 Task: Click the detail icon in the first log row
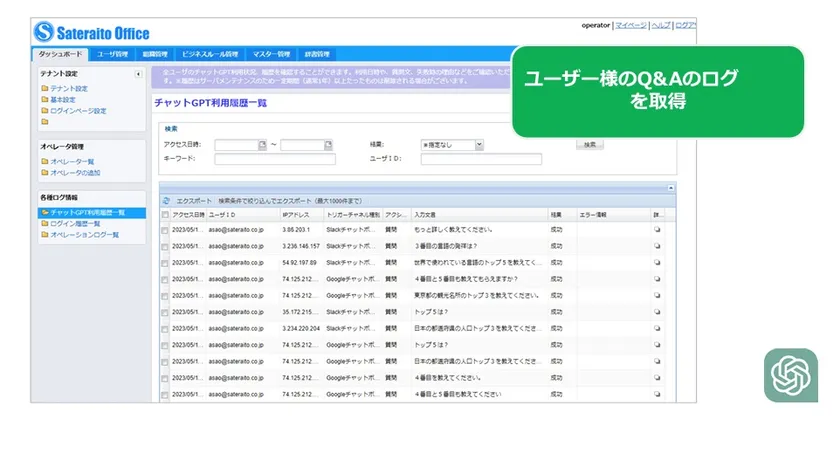[x=657, y=230]
